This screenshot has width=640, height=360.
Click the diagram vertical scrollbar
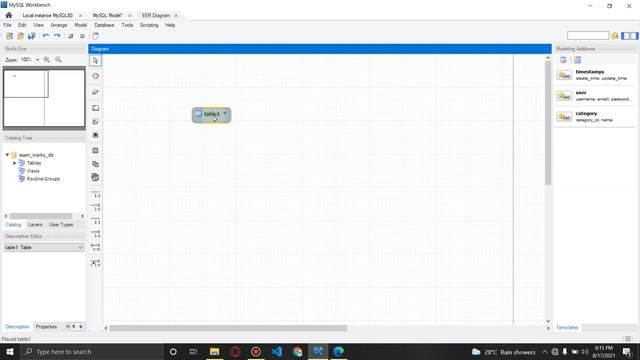[x=548, y=122]
